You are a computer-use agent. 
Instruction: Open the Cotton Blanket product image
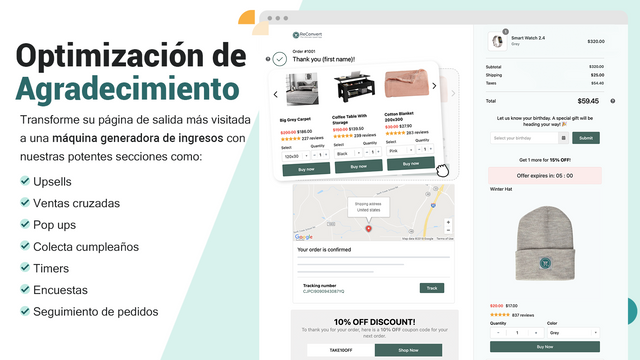click(407, 83)
